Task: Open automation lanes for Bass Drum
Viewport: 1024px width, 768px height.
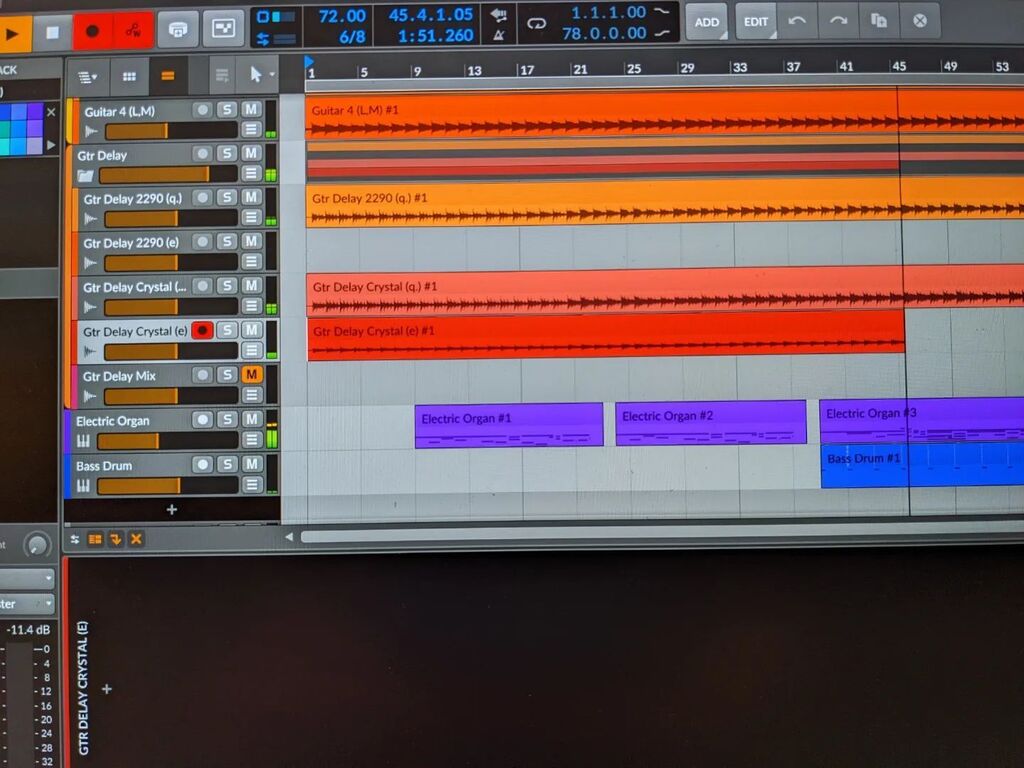Action: click(x=251, y=485)
